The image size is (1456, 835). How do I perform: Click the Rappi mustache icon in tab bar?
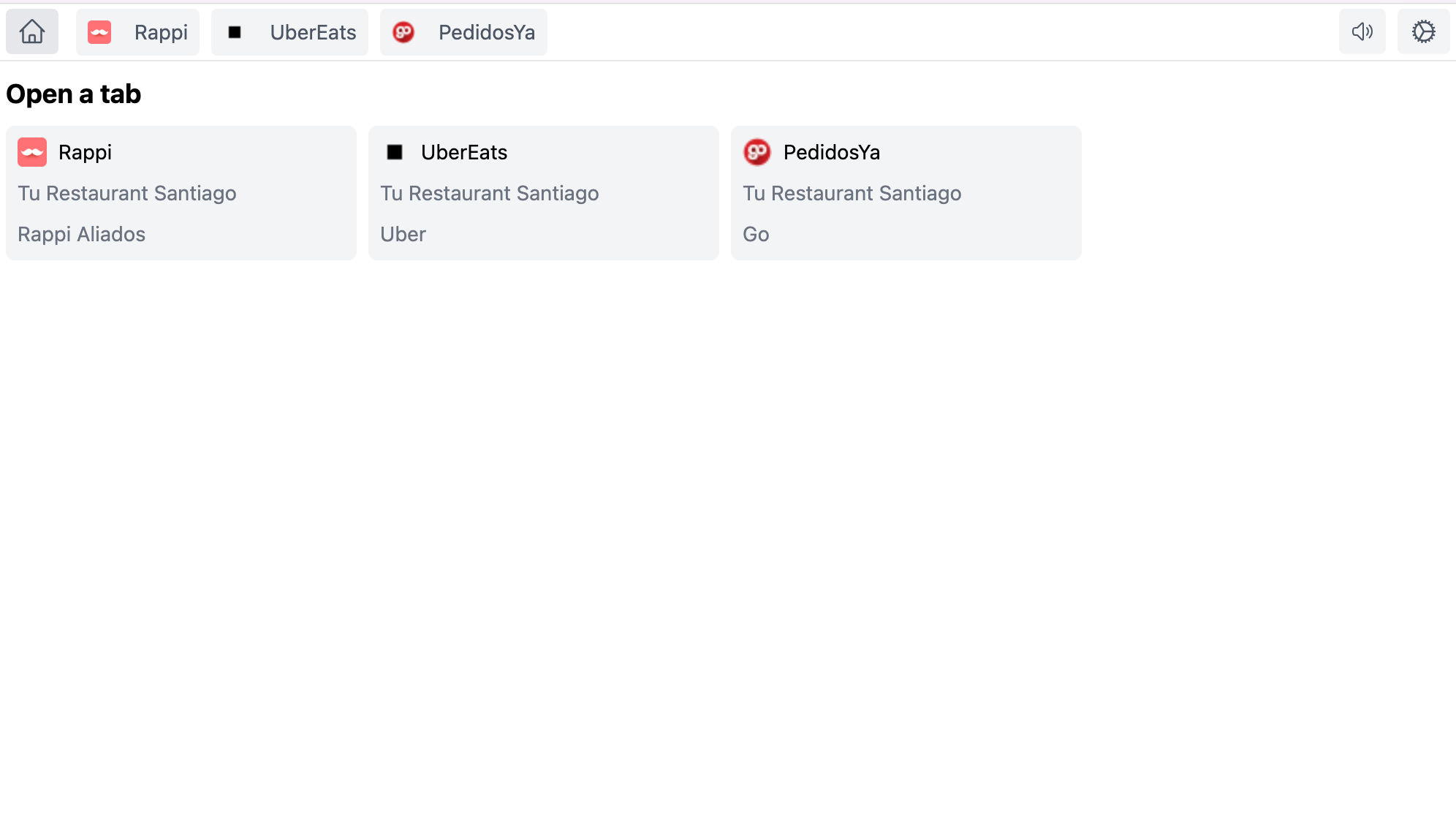99,32
